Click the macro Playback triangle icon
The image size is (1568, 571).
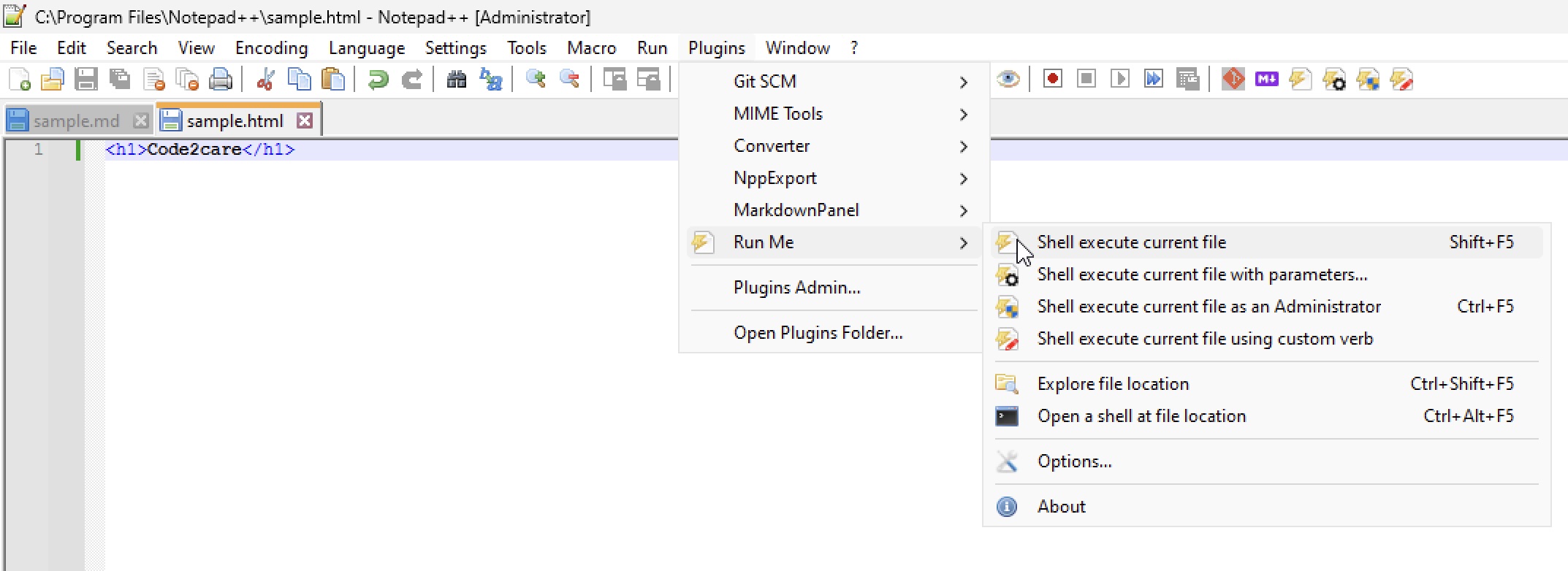tap(1120, 79)
